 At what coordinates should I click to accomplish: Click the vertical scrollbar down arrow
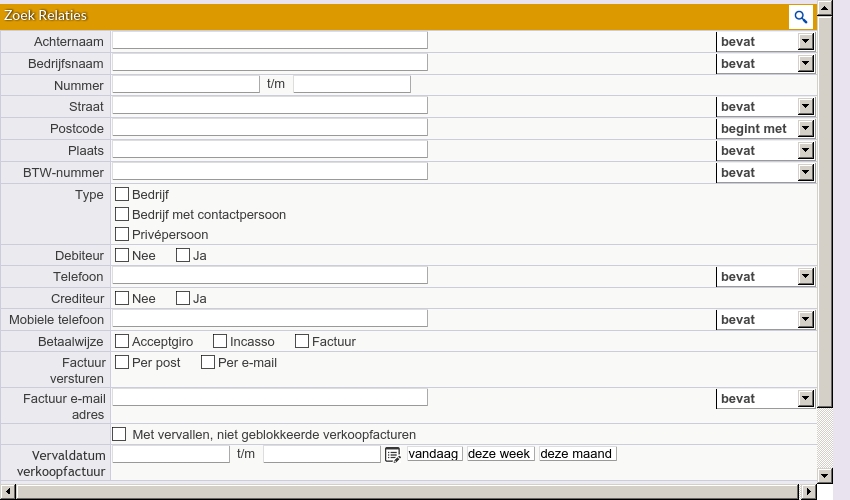tap(825, 475)
